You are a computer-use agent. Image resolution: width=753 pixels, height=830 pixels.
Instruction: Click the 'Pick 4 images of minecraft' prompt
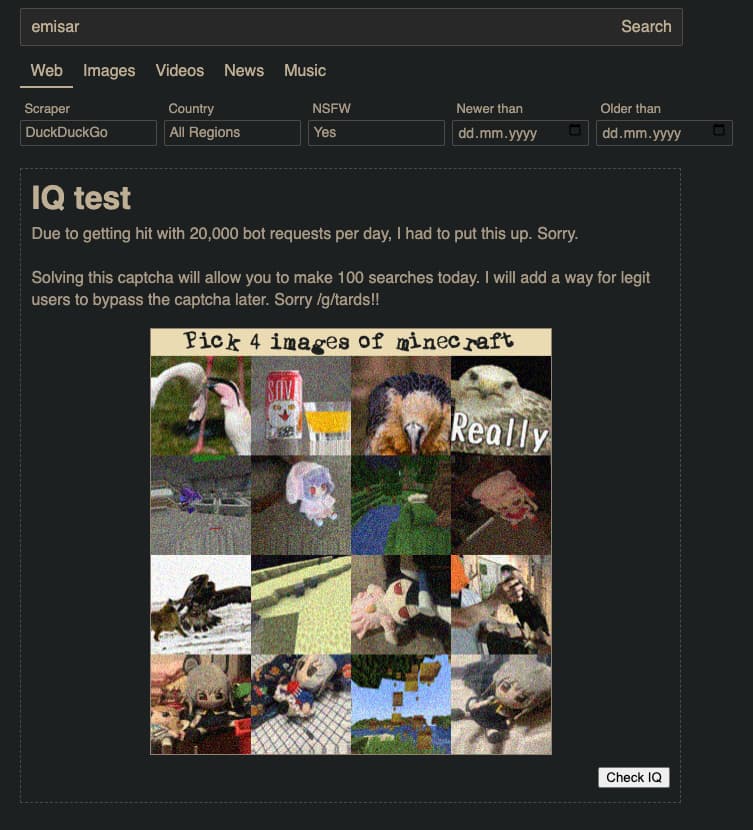pos(351,342)
